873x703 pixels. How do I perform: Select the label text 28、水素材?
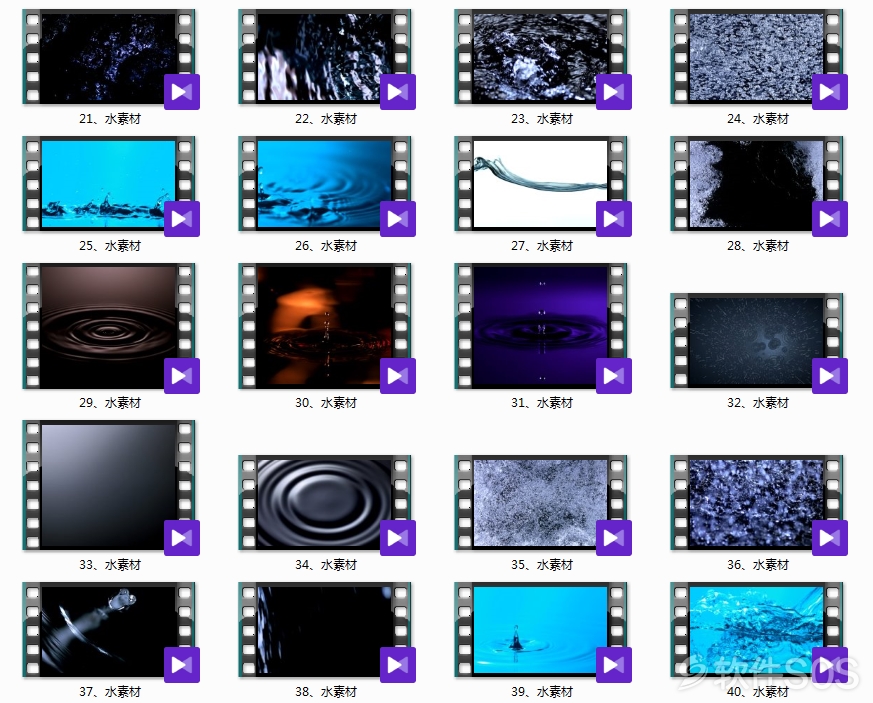tap(758, 245)
